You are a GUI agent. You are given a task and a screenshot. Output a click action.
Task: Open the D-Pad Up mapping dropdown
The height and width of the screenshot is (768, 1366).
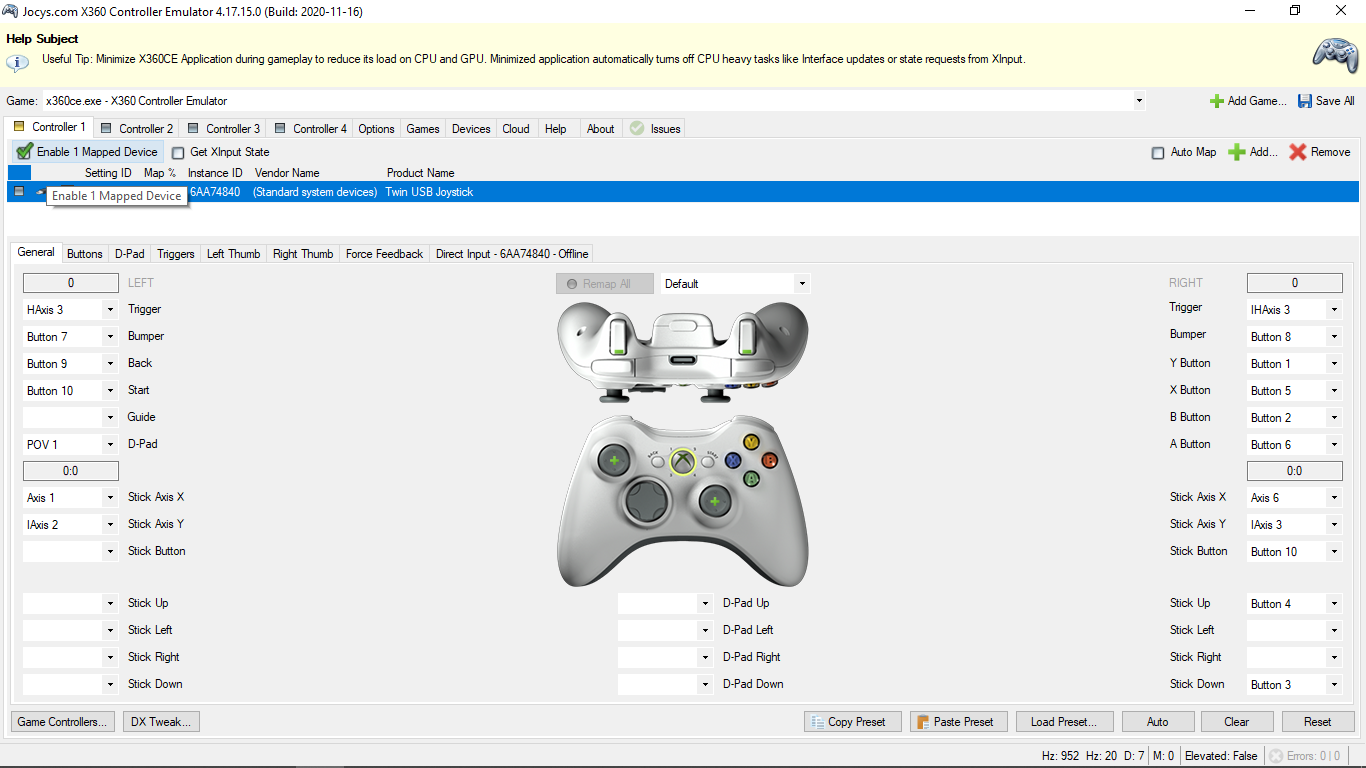[x=705, y=604]
